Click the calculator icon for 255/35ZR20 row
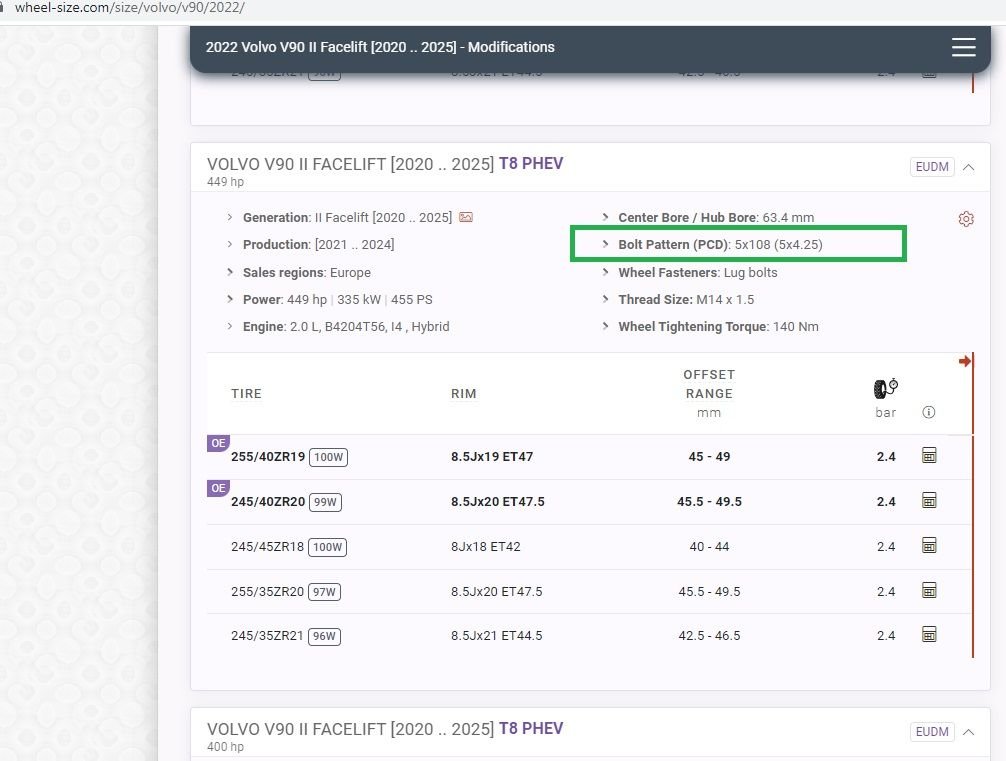This screenshot has width=1006, height=761. click(x=929, y=591)
